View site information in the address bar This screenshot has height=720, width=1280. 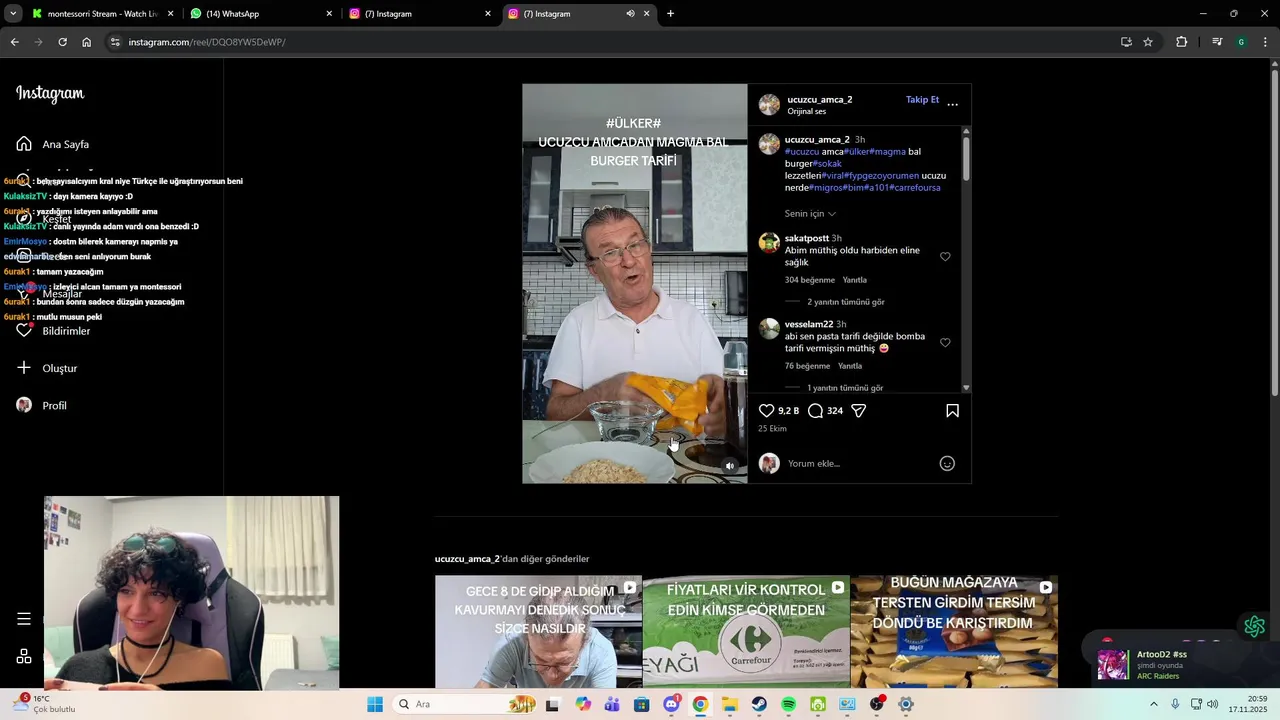[x=115, y=42]
